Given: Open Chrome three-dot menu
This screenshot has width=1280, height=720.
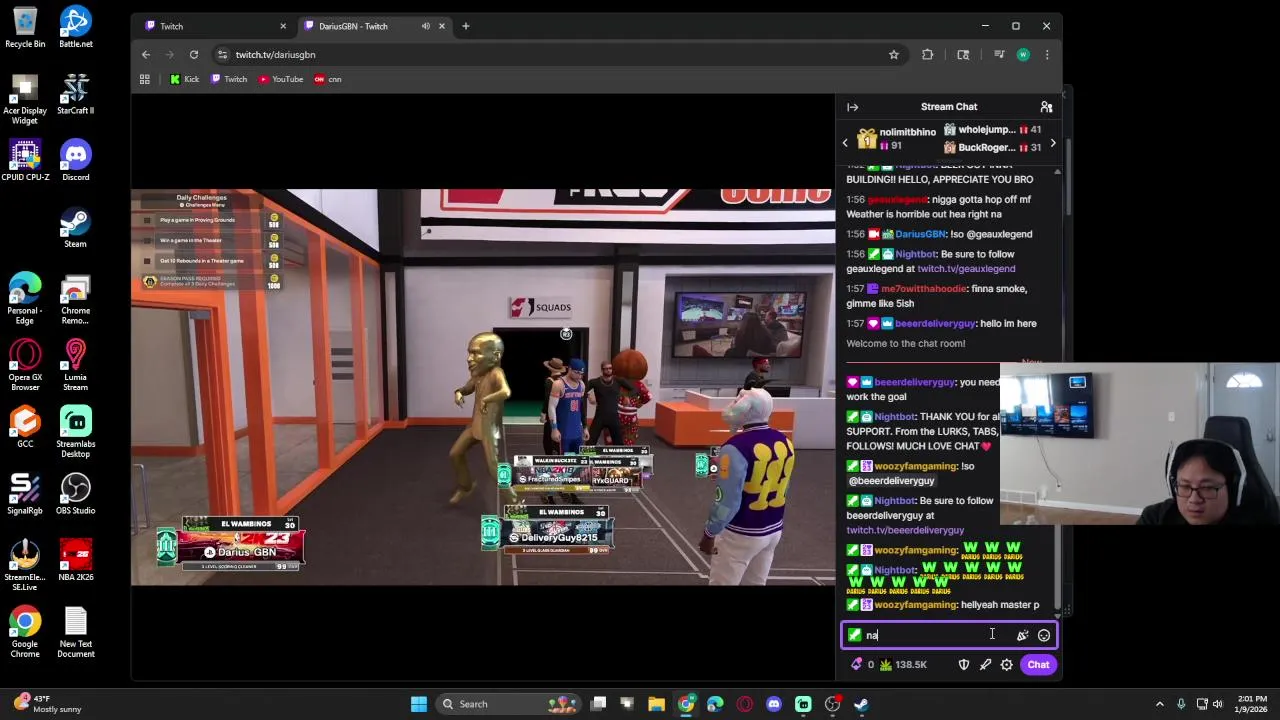Looking at the screenshot, I should [1047, 55].
